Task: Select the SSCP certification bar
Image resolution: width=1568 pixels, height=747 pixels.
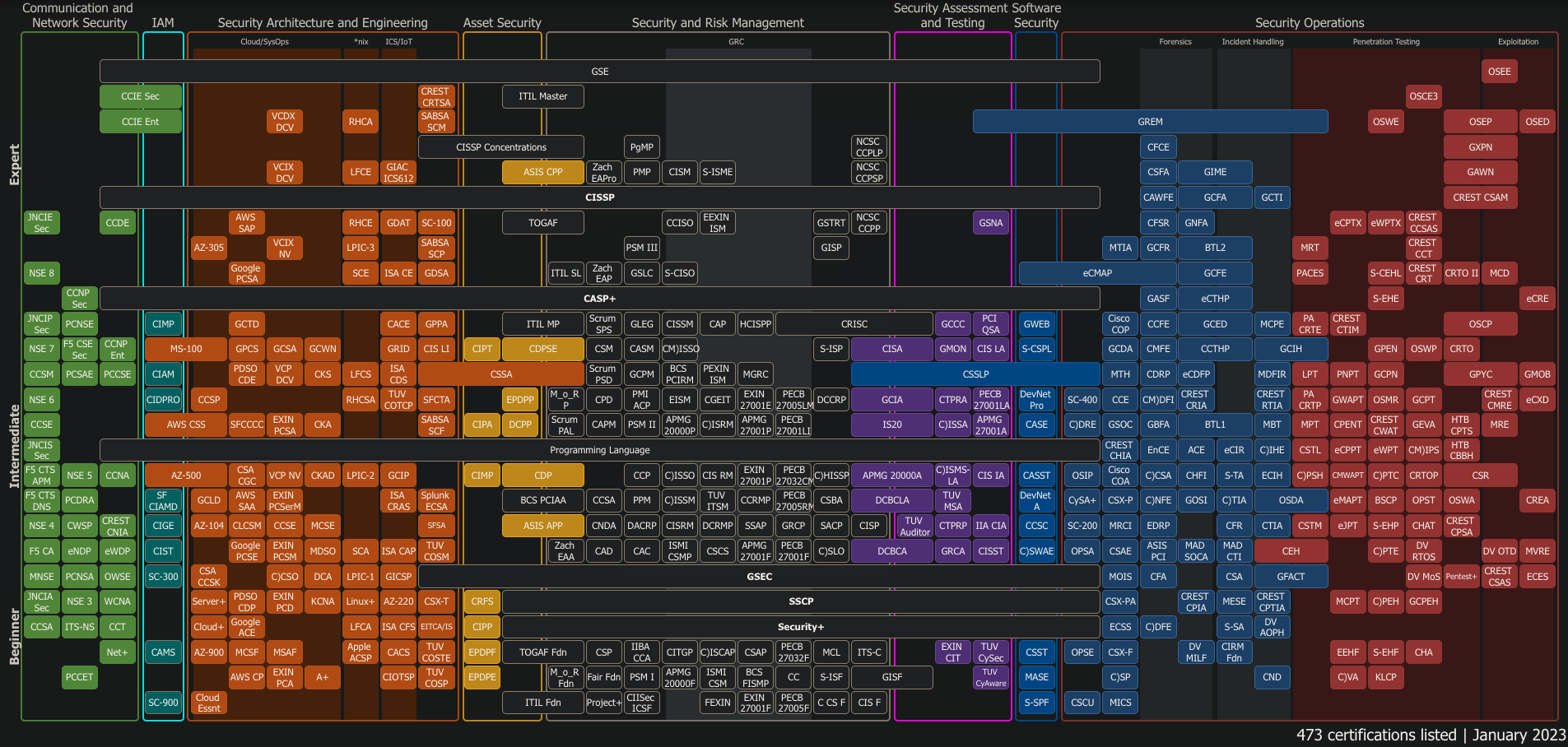Action: pyautogui.click(x=801, y=601)
